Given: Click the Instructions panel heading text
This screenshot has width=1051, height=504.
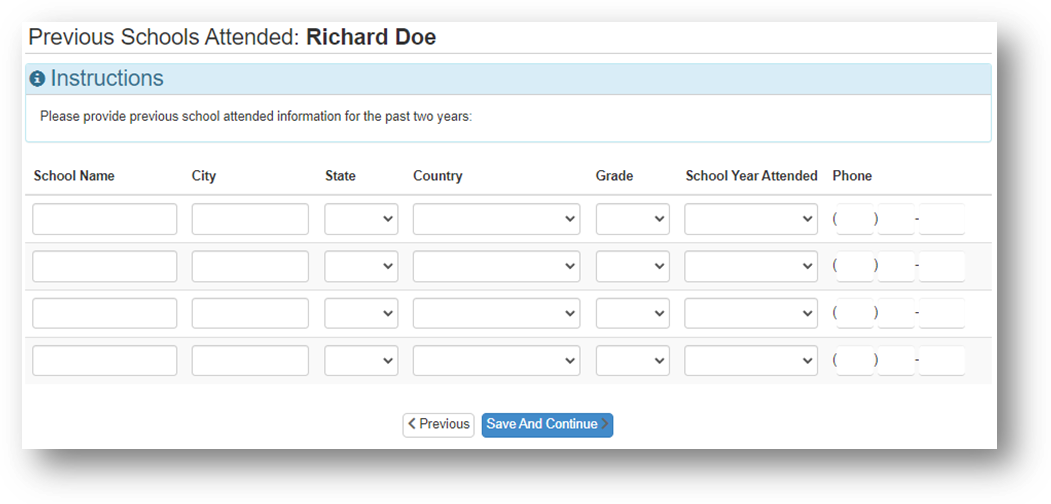Looking at the screenshot, I should point(107,78).
